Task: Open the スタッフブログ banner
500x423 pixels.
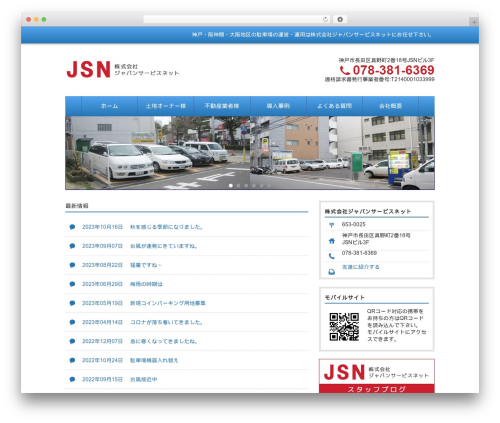Action: [377, 376]
